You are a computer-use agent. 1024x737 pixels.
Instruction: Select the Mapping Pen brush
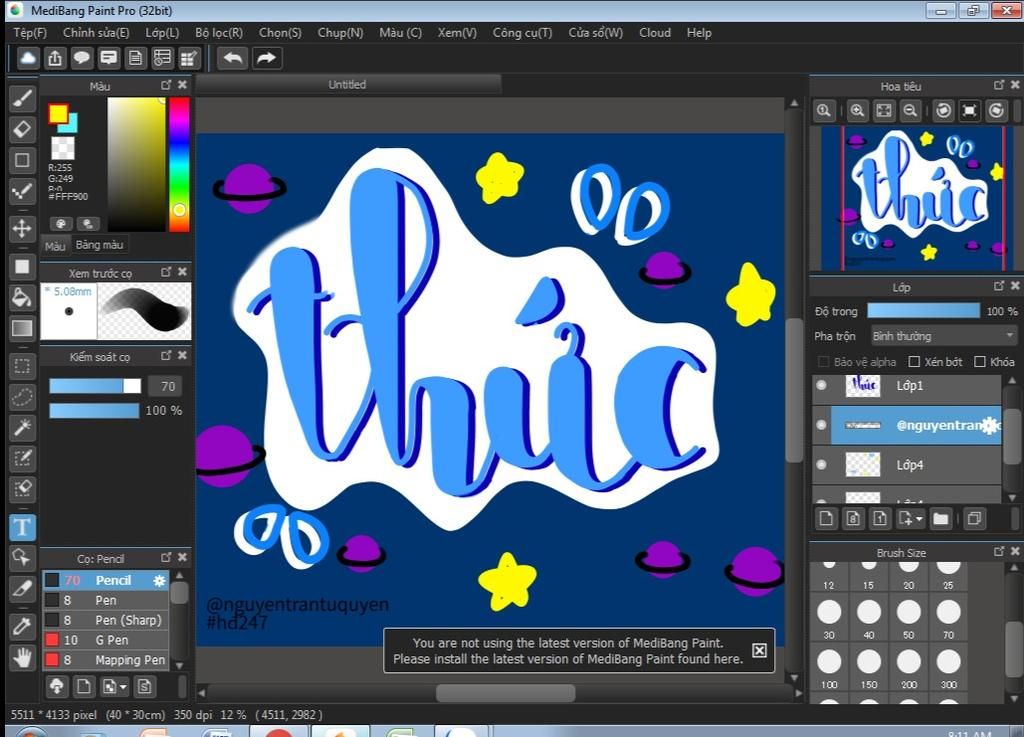tap(106, 660)
